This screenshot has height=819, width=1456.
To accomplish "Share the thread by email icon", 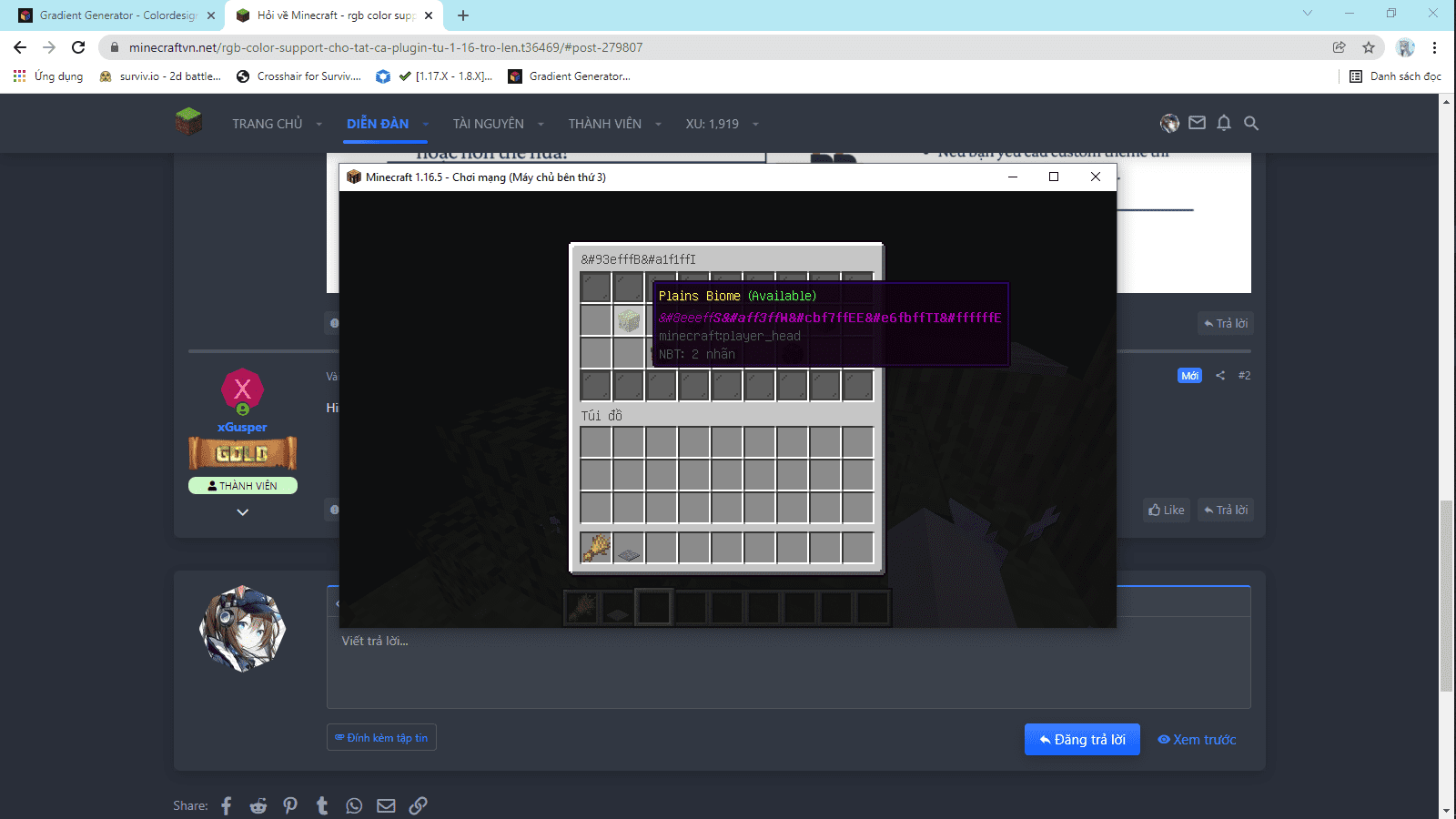I will (386, 805).
